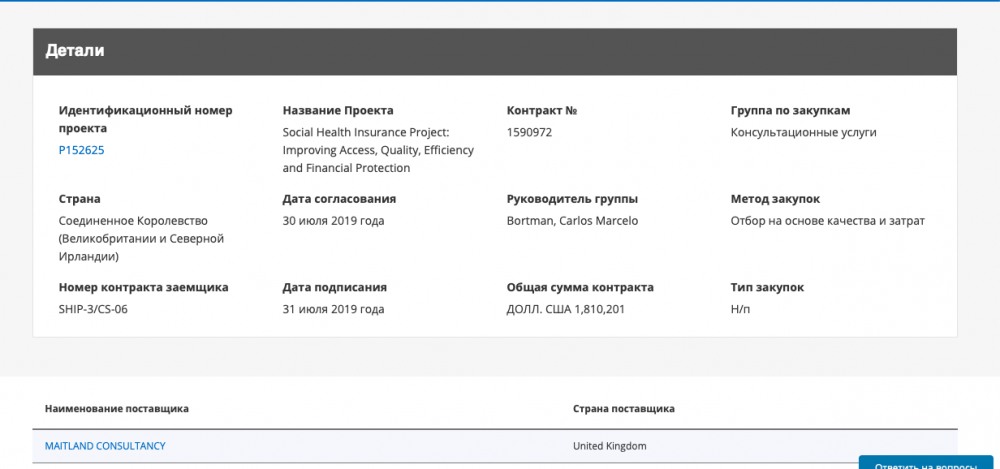Open the MAITLAND CONSULTANCY supplier link

[105, 446]
